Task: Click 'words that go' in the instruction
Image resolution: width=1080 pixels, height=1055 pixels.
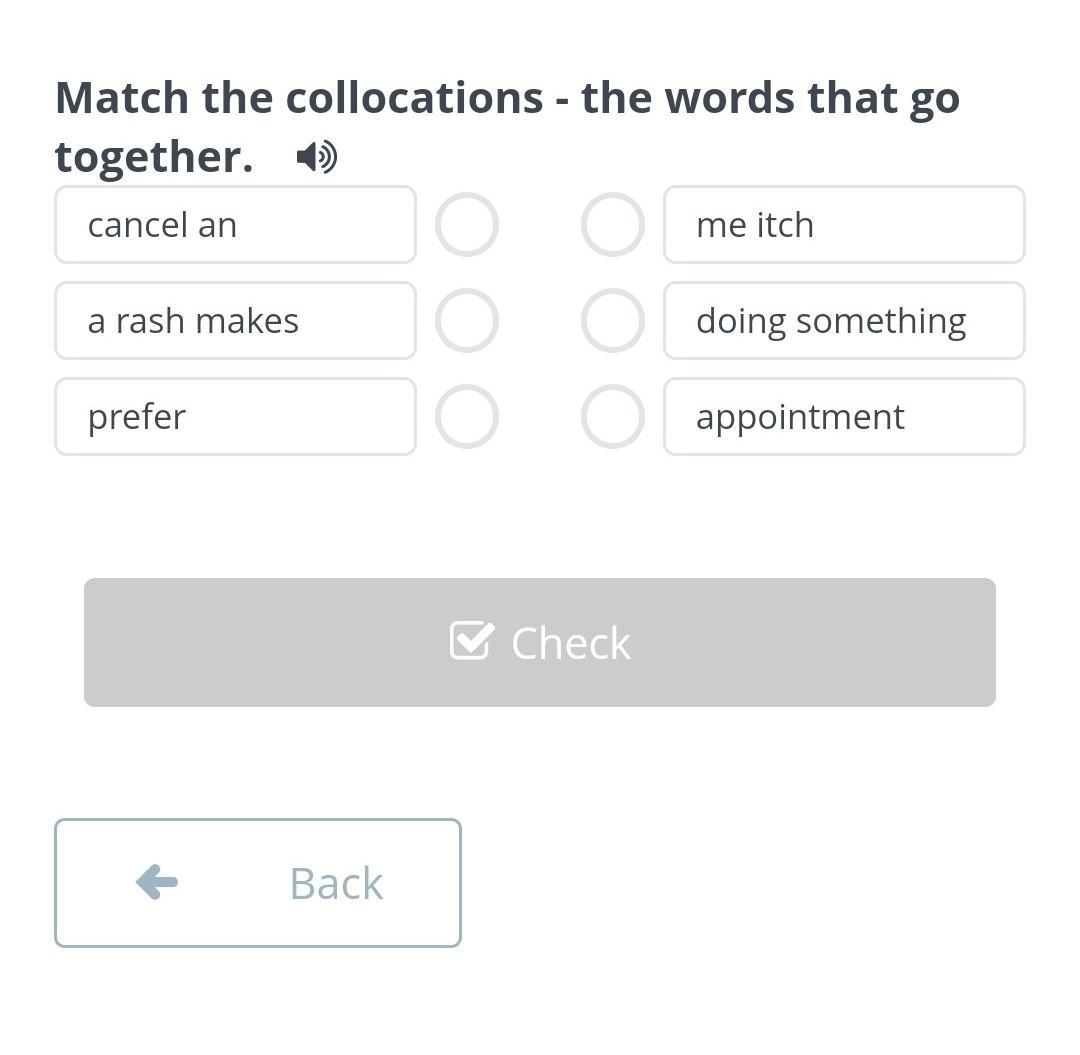Action: point(812,98)
